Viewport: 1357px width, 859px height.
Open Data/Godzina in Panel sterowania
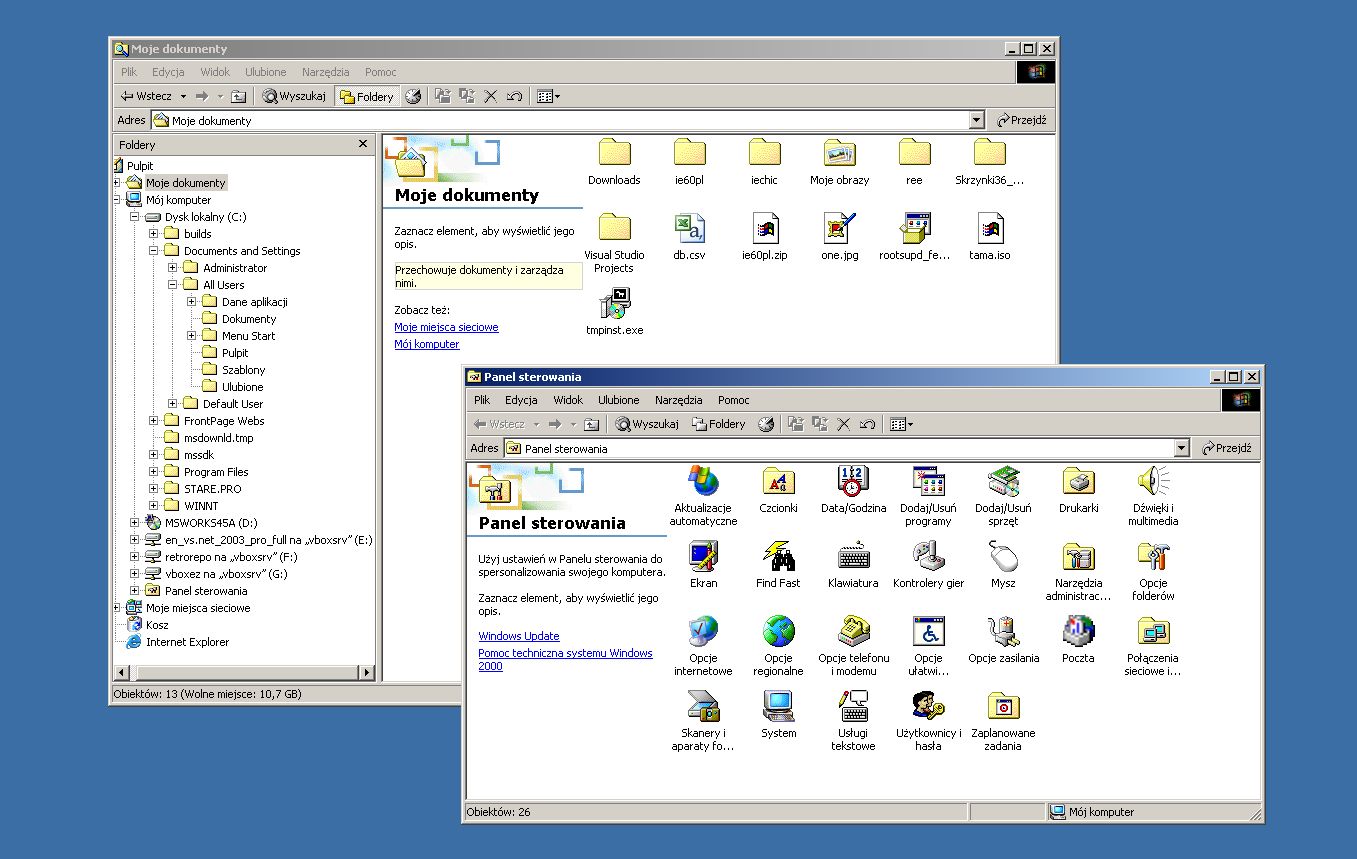(853, 482)
